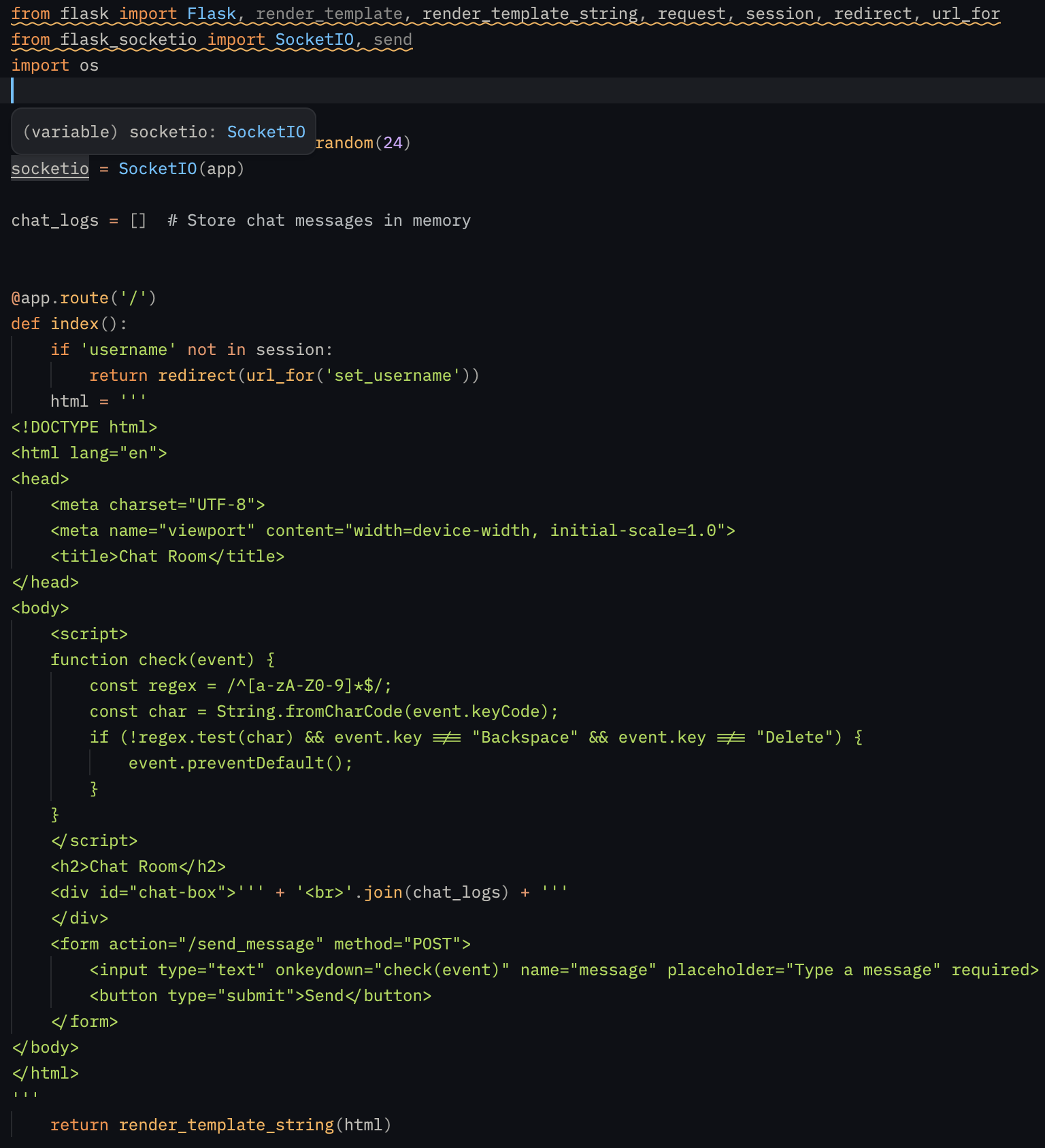Place cursor on the empty highlighted line

point(476,91)
